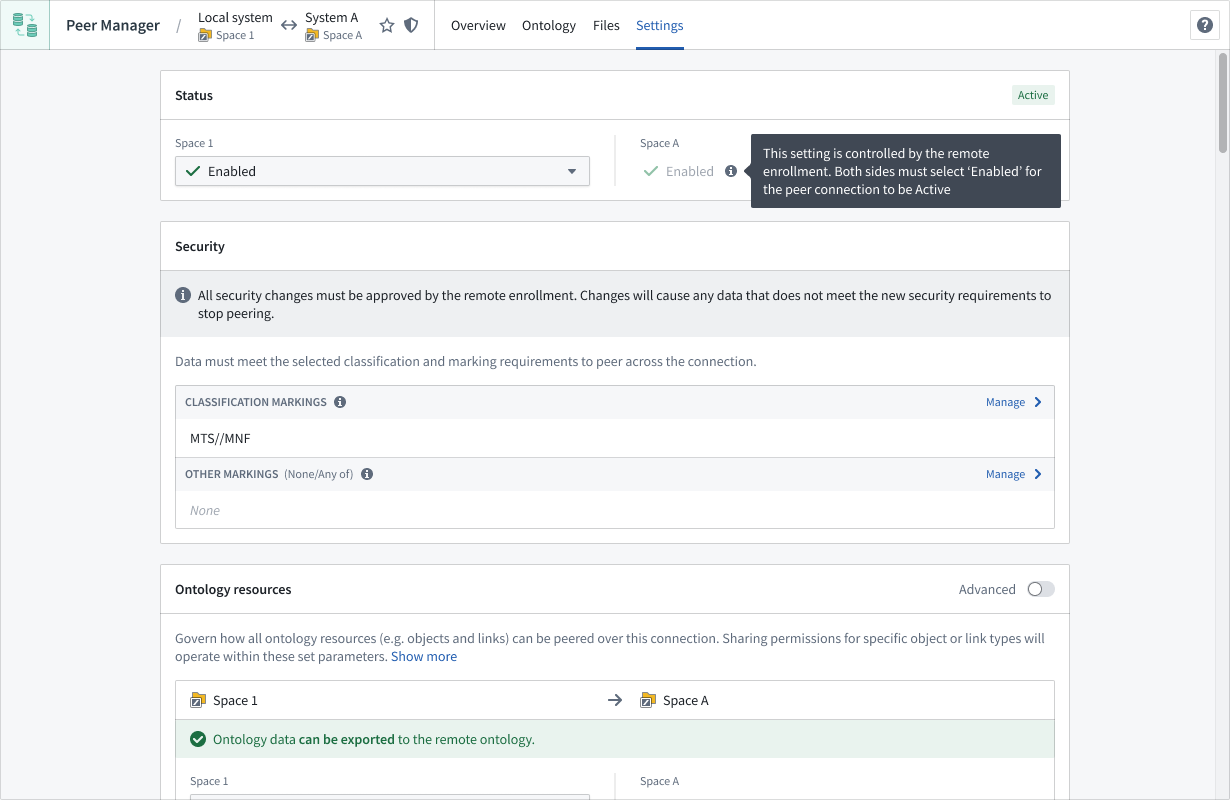Screen dimensions: 1230x800
Task: Click the Active status badge
Action: point(1033,95)
